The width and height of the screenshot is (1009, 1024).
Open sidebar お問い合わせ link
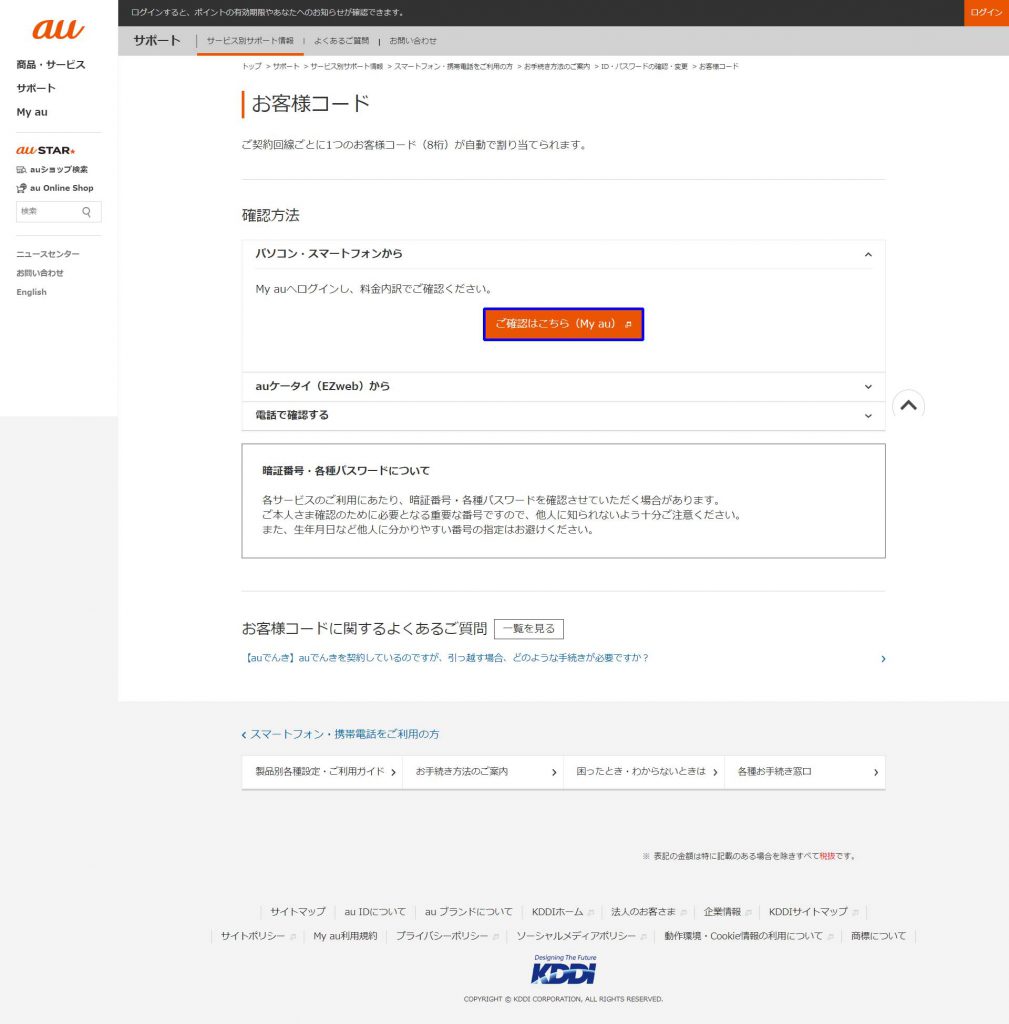coord(40,273)
